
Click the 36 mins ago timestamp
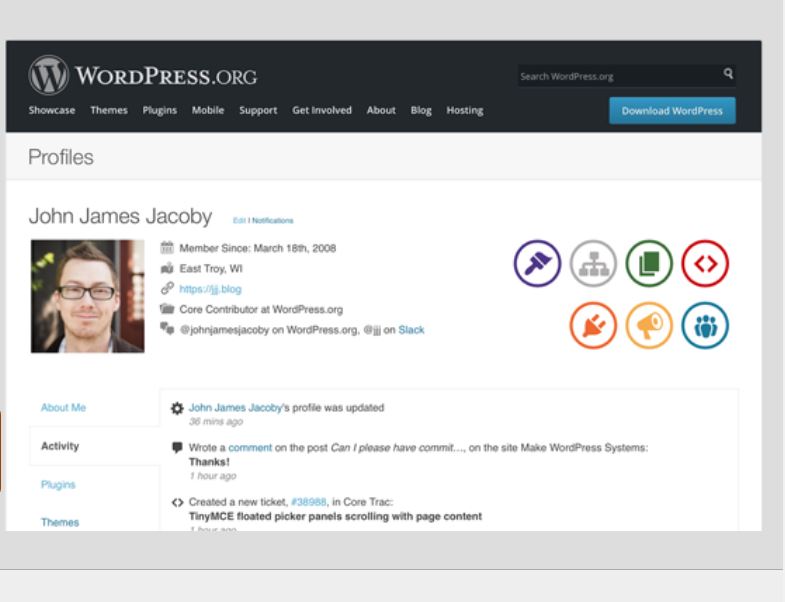point(216,422)
